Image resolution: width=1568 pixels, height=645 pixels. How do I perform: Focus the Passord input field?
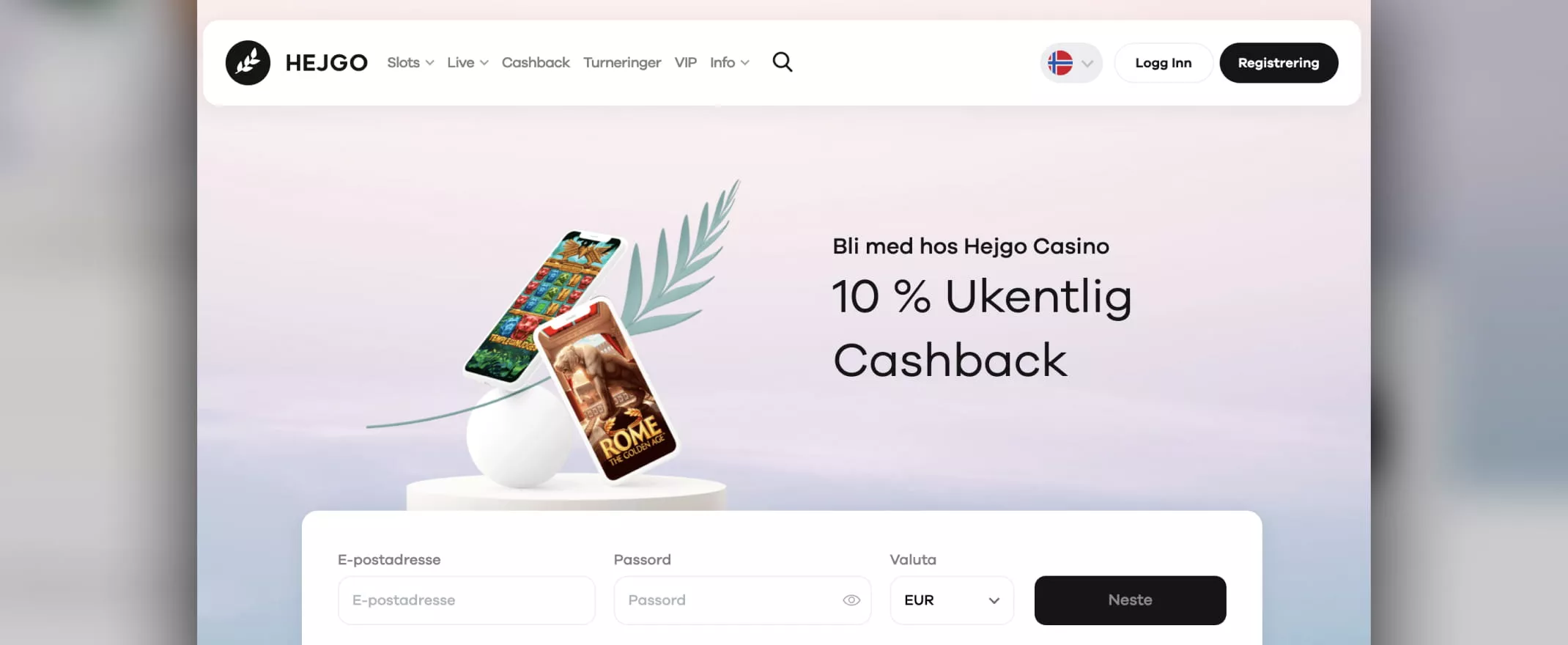coord(742,600)
